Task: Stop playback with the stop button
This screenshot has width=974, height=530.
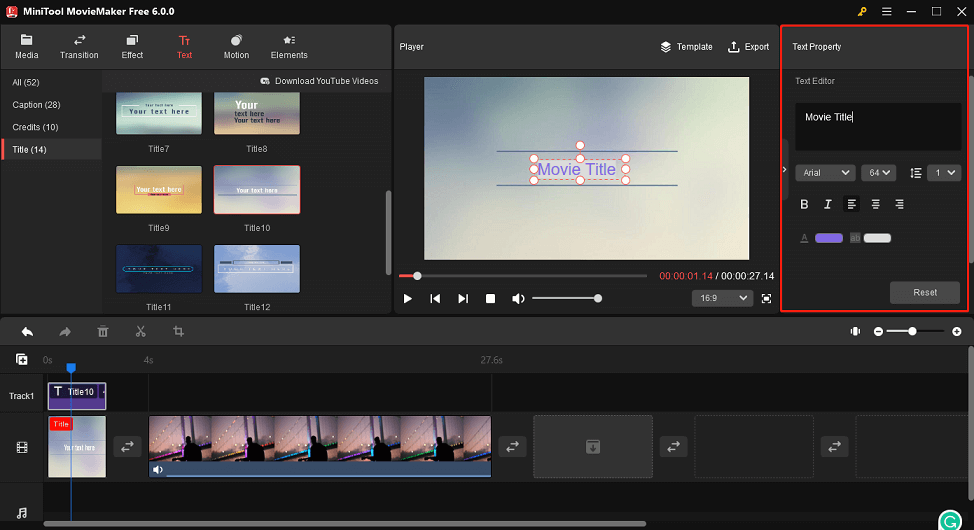Action: 490,298
